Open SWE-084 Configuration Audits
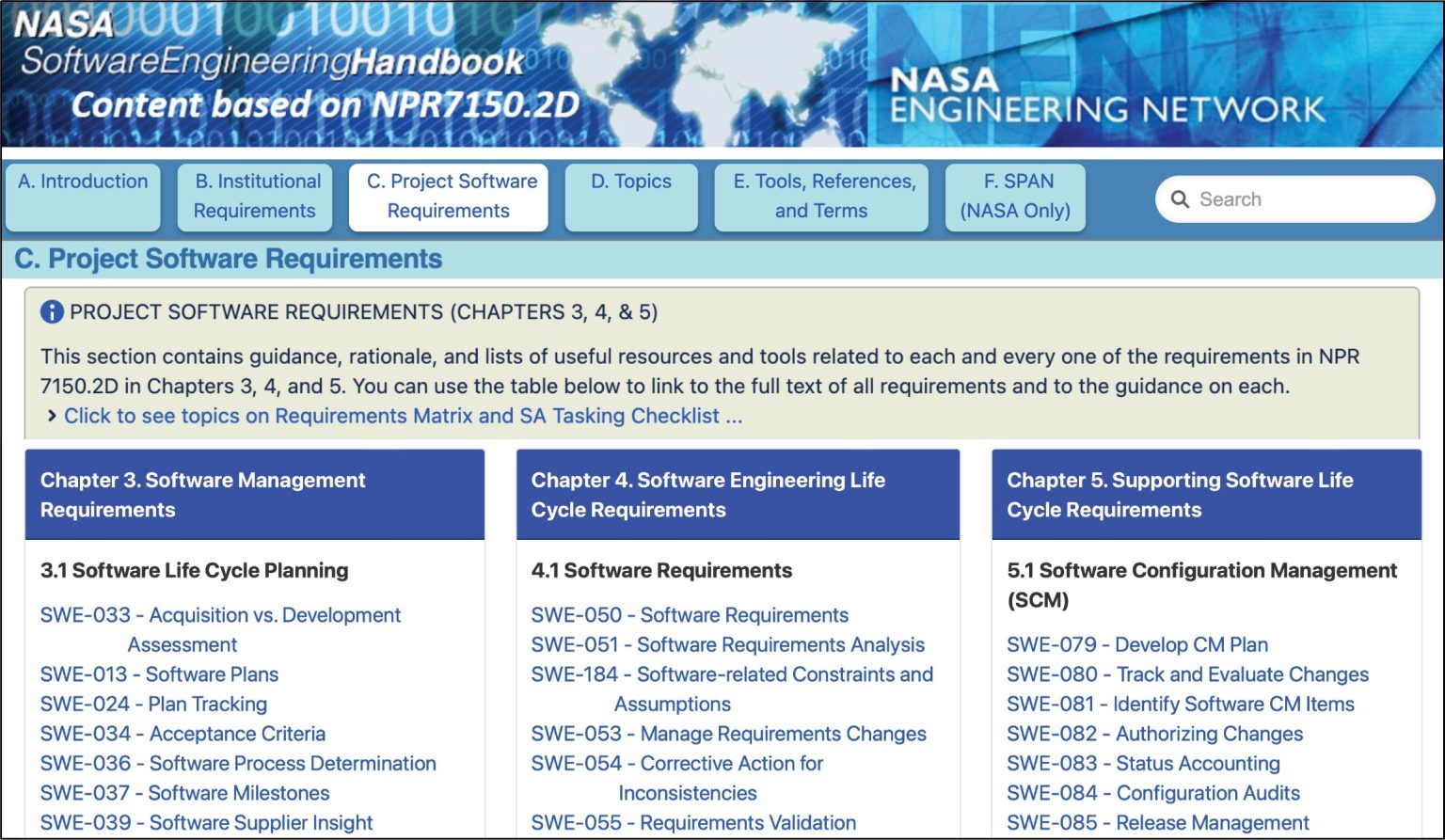Image resolution: width=1445 pixels, height=840 pixels. click(x=1152, y=793)
